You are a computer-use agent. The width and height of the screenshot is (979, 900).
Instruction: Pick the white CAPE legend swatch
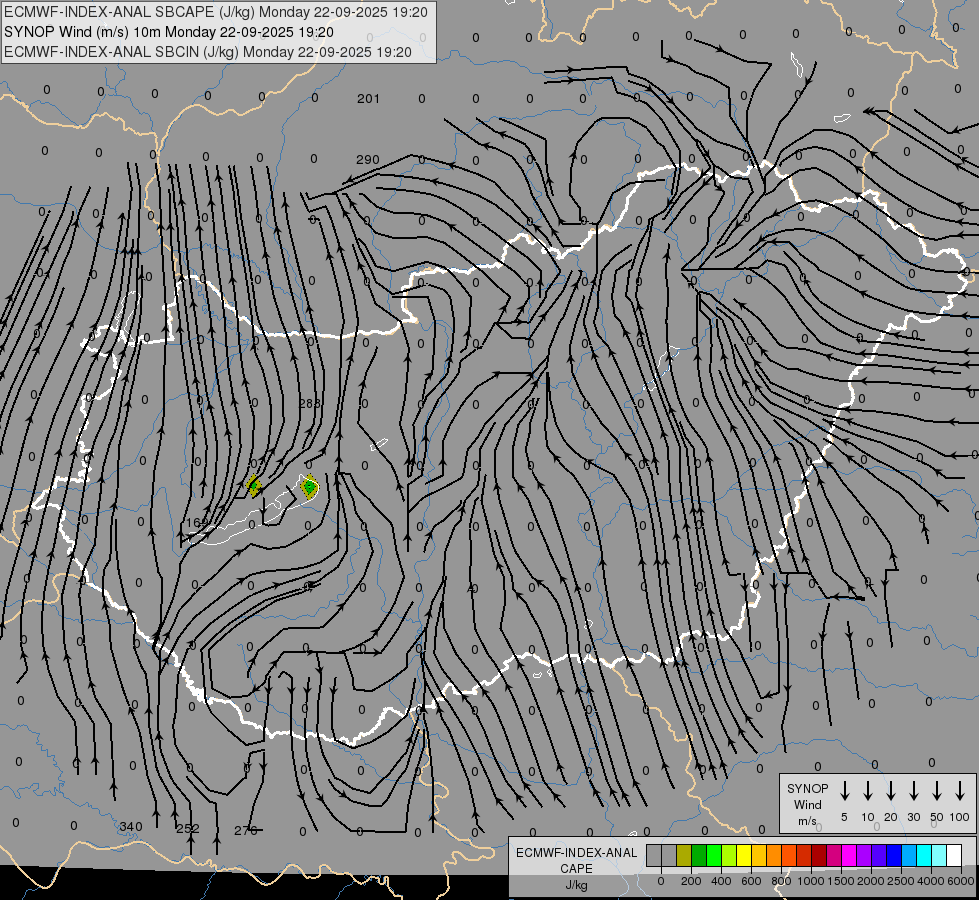click(955, 855)
